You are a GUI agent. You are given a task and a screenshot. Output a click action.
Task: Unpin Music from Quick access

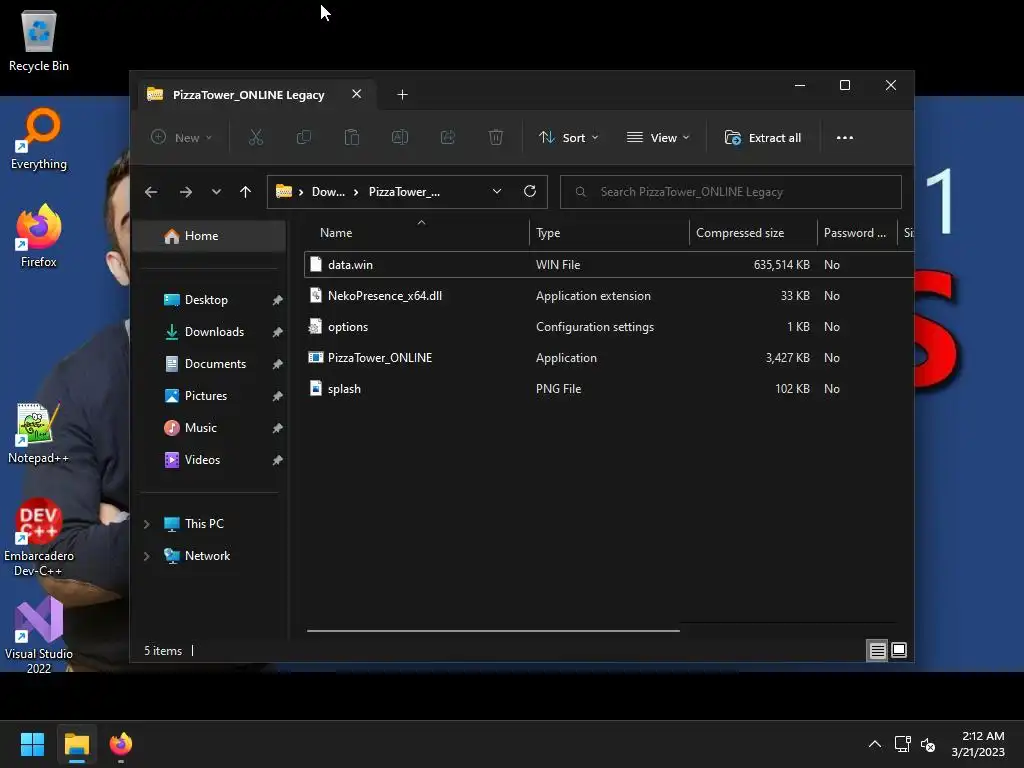277,428
